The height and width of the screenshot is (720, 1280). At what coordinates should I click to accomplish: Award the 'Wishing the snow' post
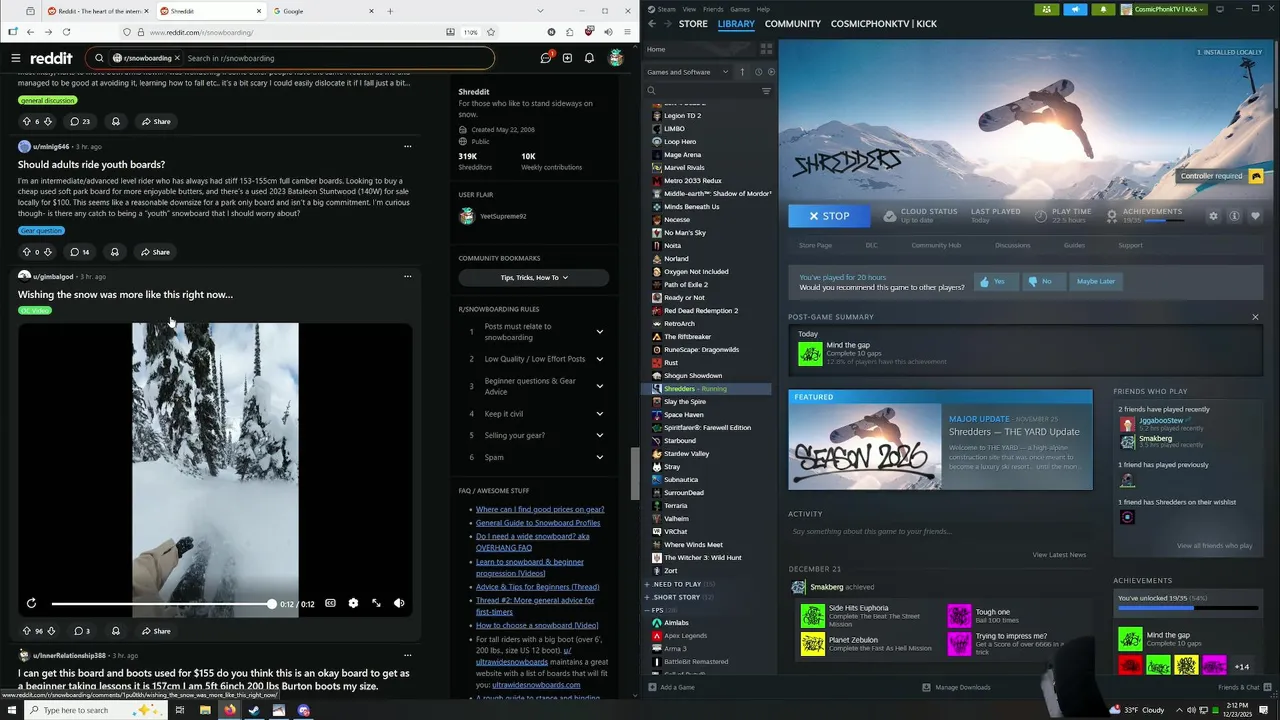click(x=115, y=631)
